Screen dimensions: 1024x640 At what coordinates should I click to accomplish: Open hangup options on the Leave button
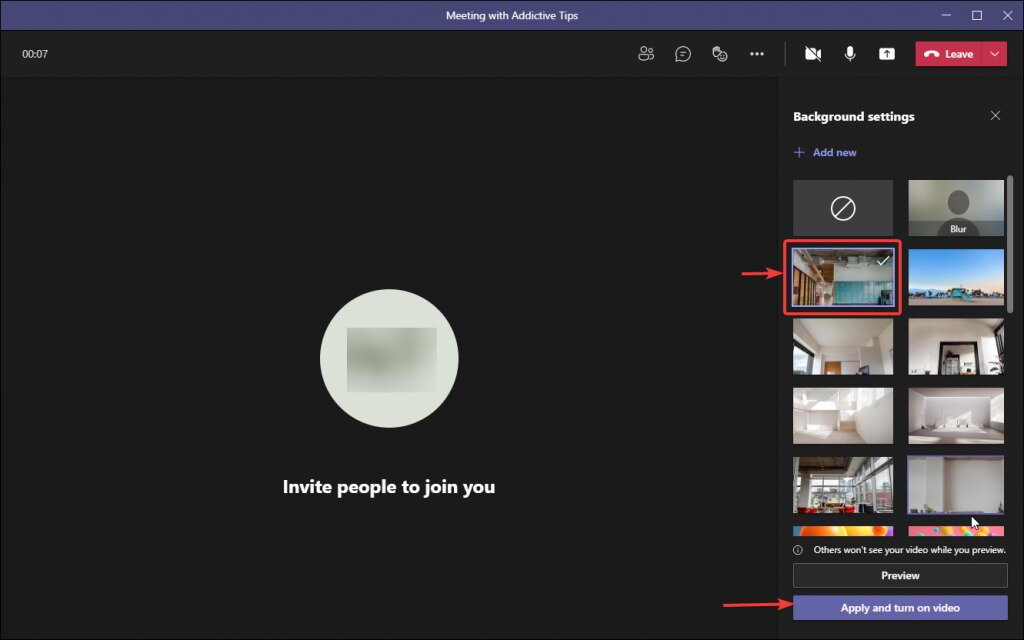[994, 53]
